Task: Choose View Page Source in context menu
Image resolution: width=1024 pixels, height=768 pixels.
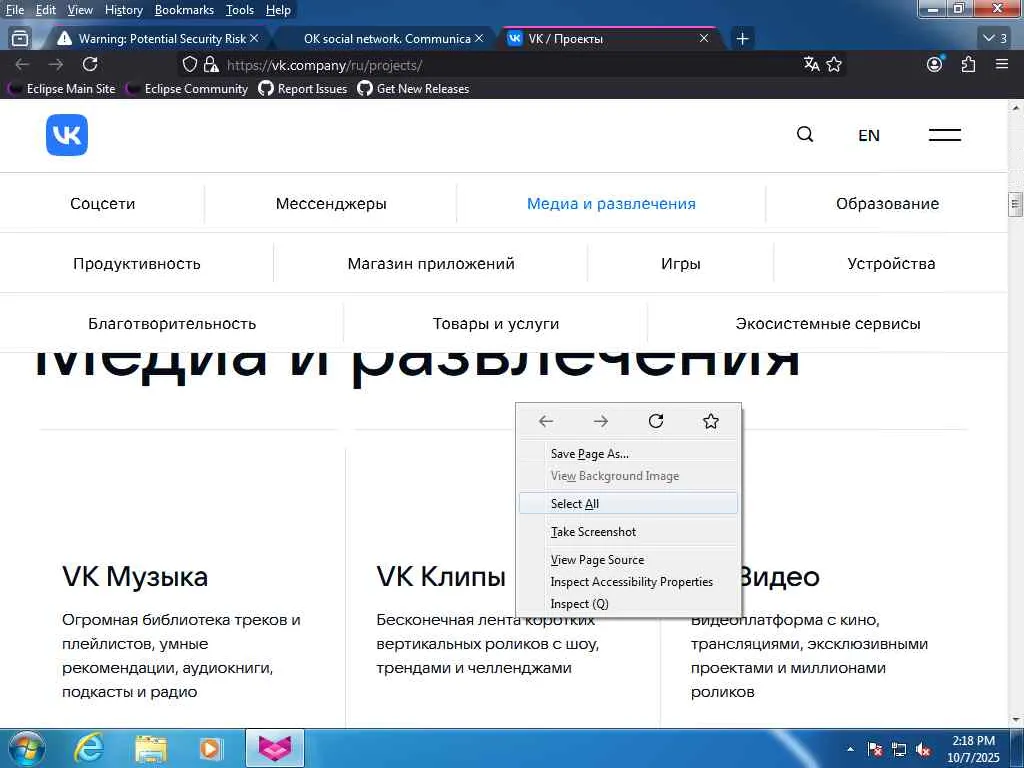Action: (628, 560)
